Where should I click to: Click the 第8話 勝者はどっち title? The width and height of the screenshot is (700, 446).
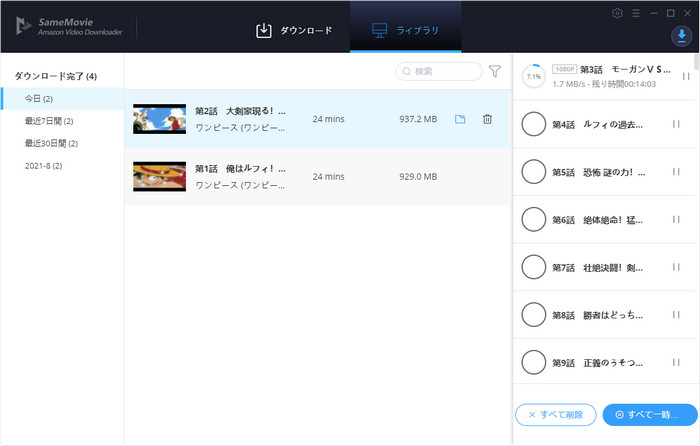[x=597, y=315]
